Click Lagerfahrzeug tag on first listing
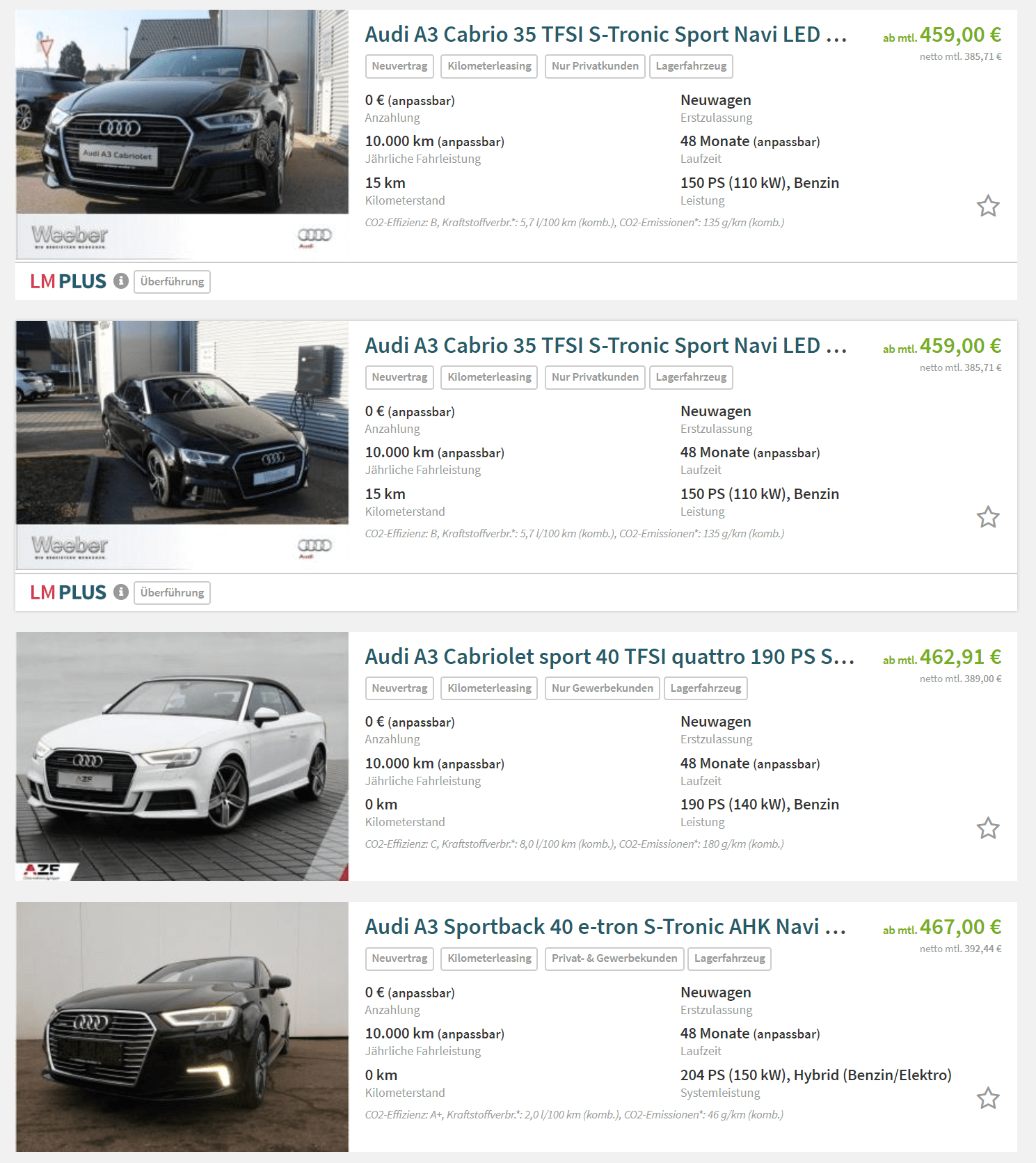The image size is (1036, 1163). [691, 66]
